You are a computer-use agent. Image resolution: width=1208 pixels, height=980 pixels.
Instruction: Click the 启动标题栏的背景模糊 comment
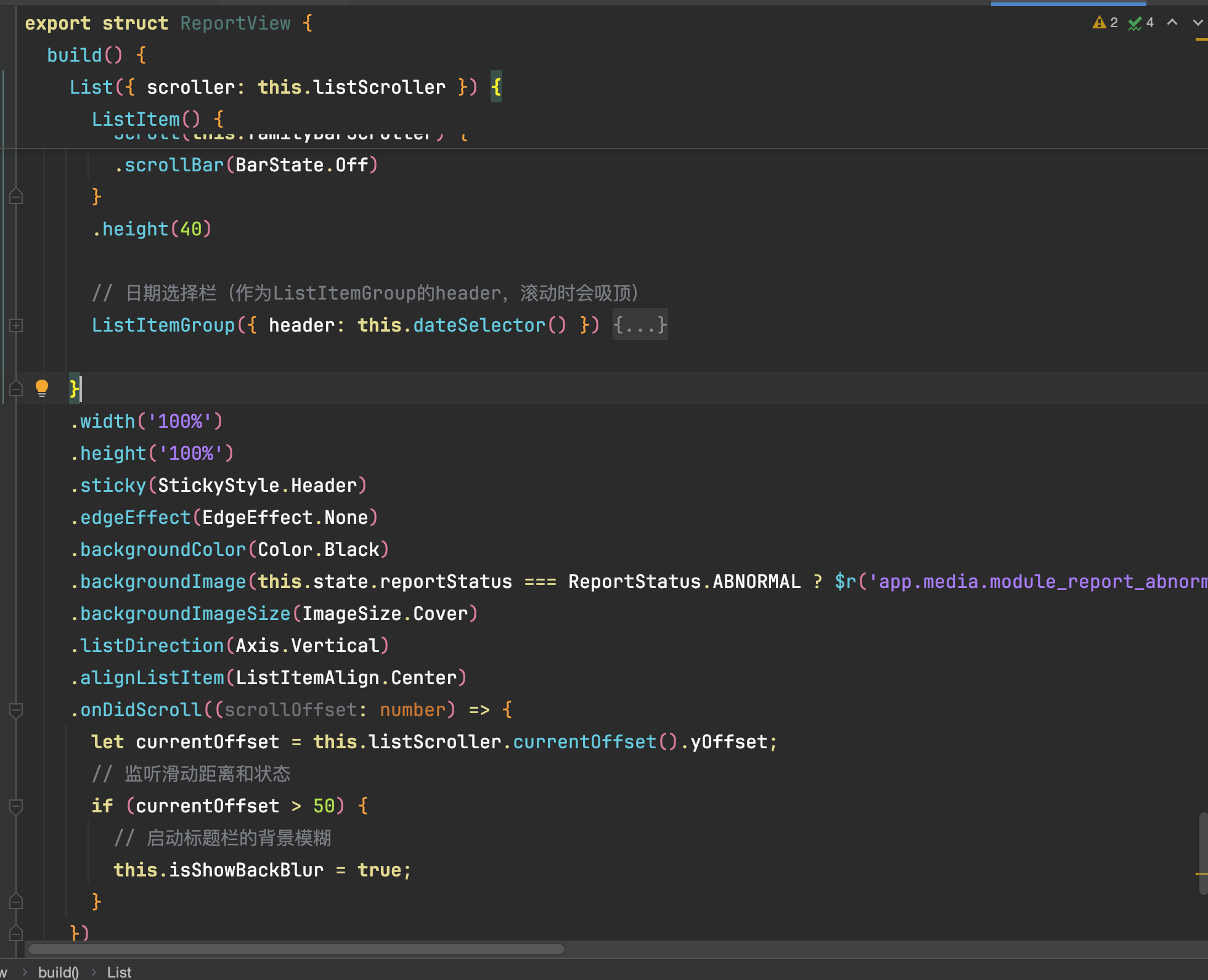coord(222,838)
